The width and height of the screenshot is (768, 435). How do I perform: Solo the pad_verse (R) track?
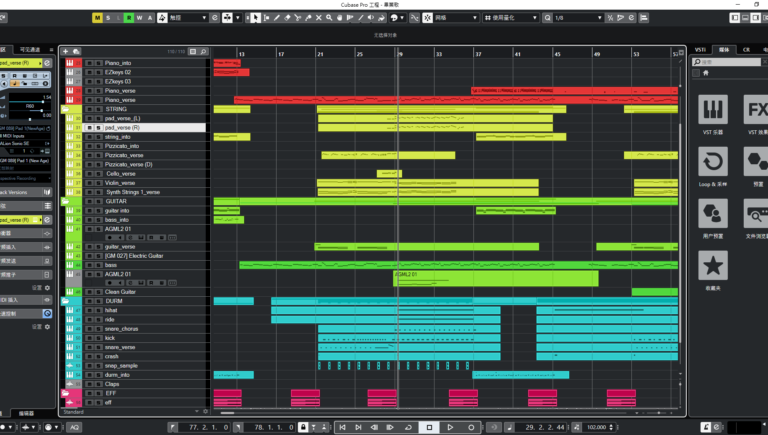98,128
